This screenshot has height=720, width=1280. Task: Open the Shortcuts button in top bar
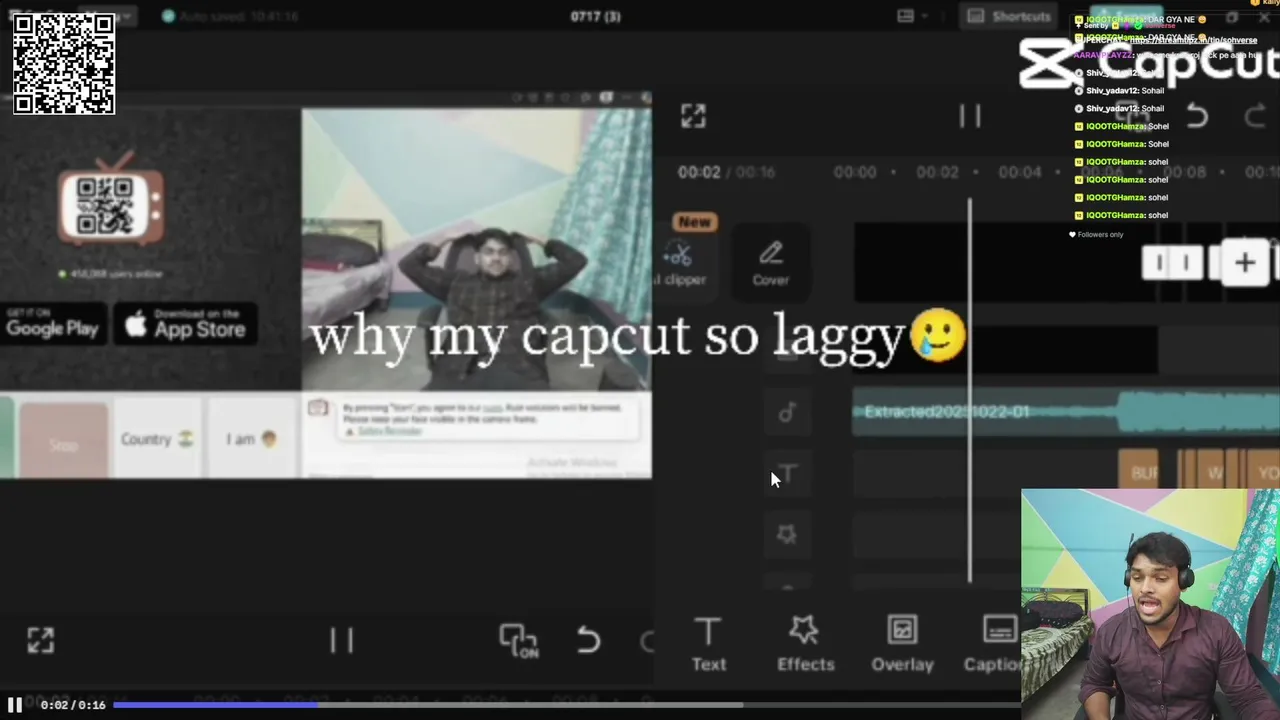(x=1009, y=16)
